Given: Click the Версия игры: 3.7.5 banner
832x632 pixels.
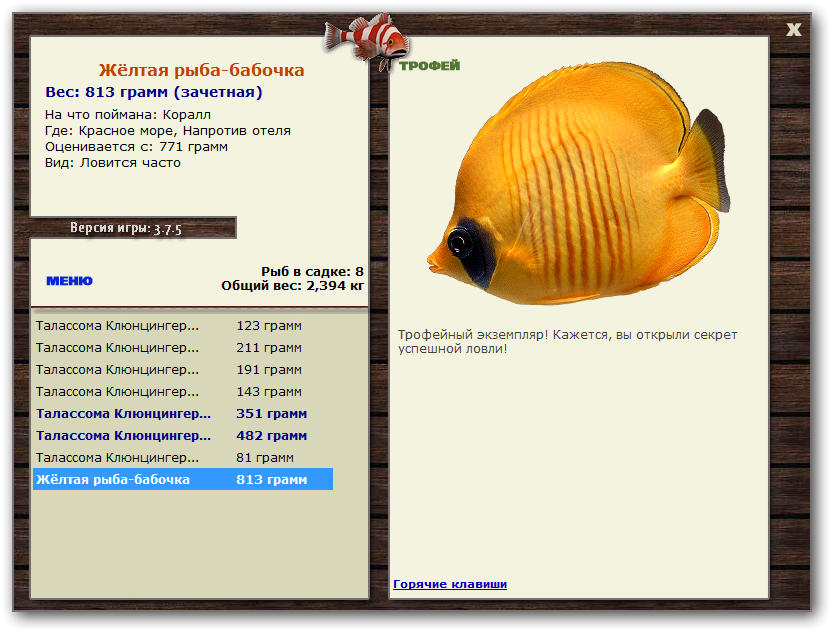Looking at the screenshot, I should click(x=126, y=228).
